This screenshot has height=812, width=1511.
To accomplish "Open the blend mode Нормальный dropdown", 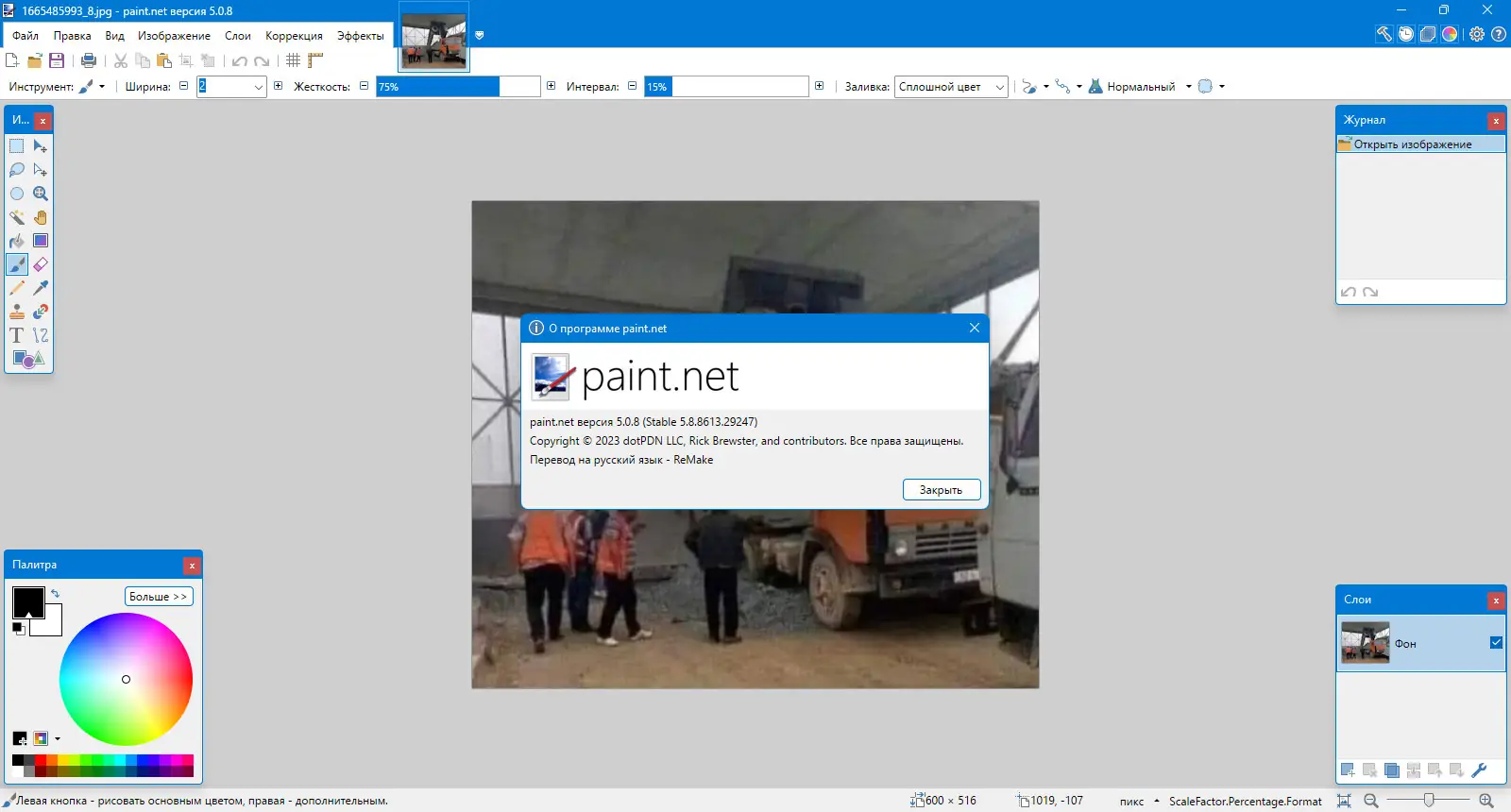I will (1140, 87).
